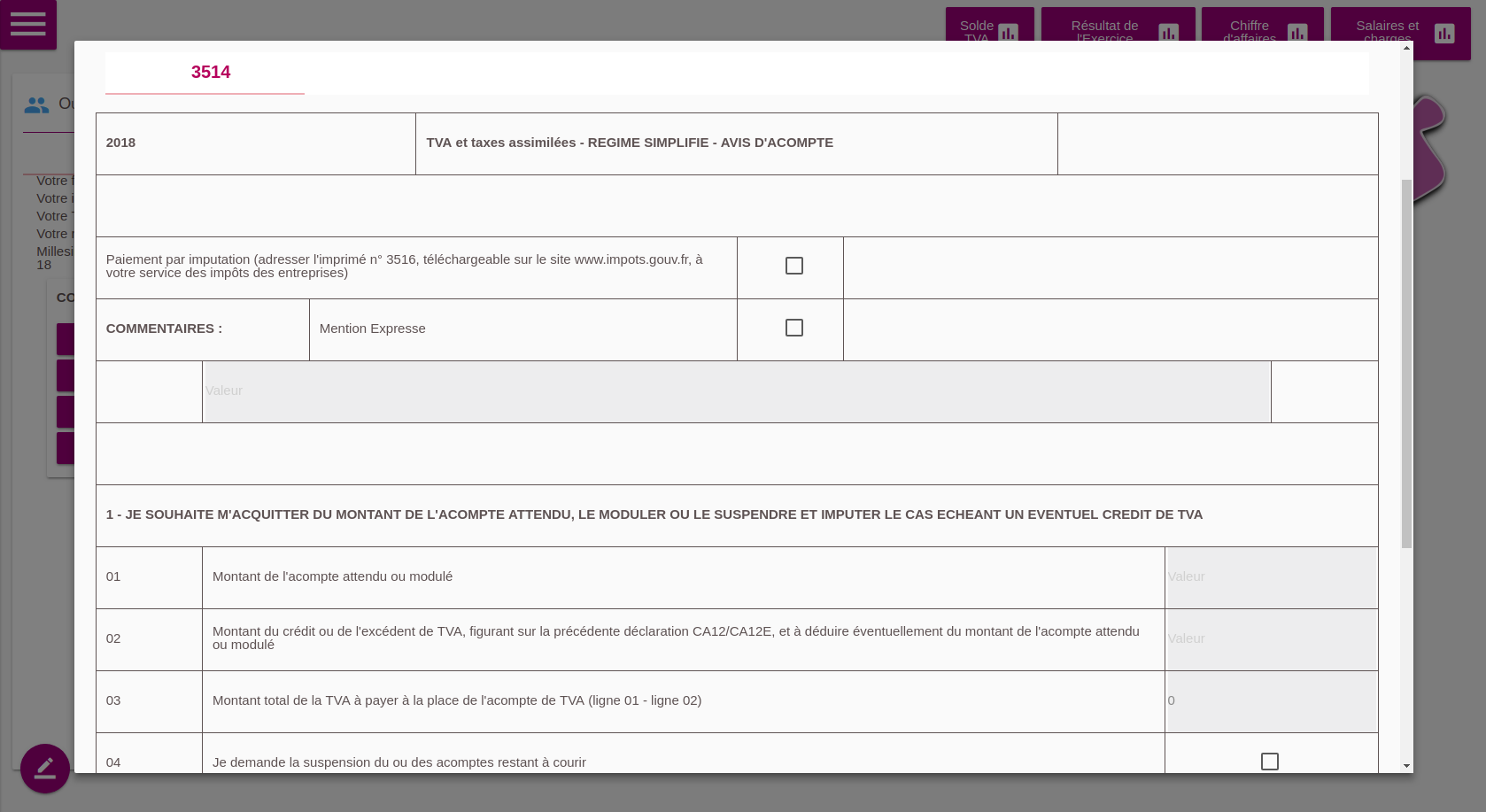Enable suspension of acomptes checkbox line 04
This screenshot has height=812, width=1486.
(x=1270, y=762)
